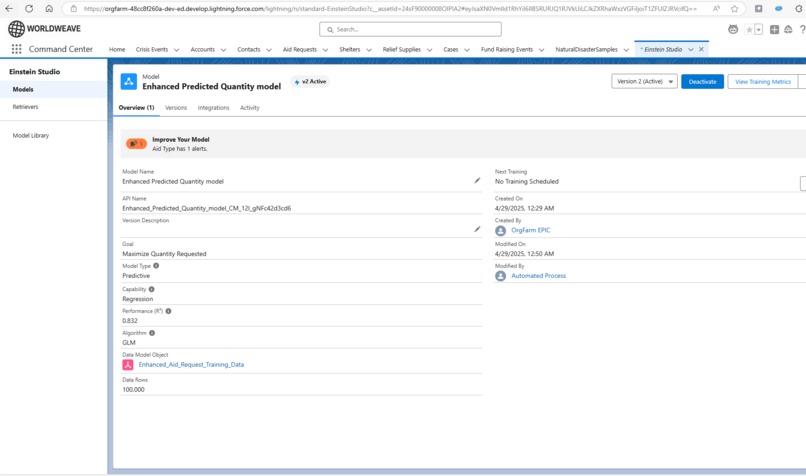Screen dimensions: 806x476
Task: Open the App Launcher grid icon
Action: (x=16, y=49)
